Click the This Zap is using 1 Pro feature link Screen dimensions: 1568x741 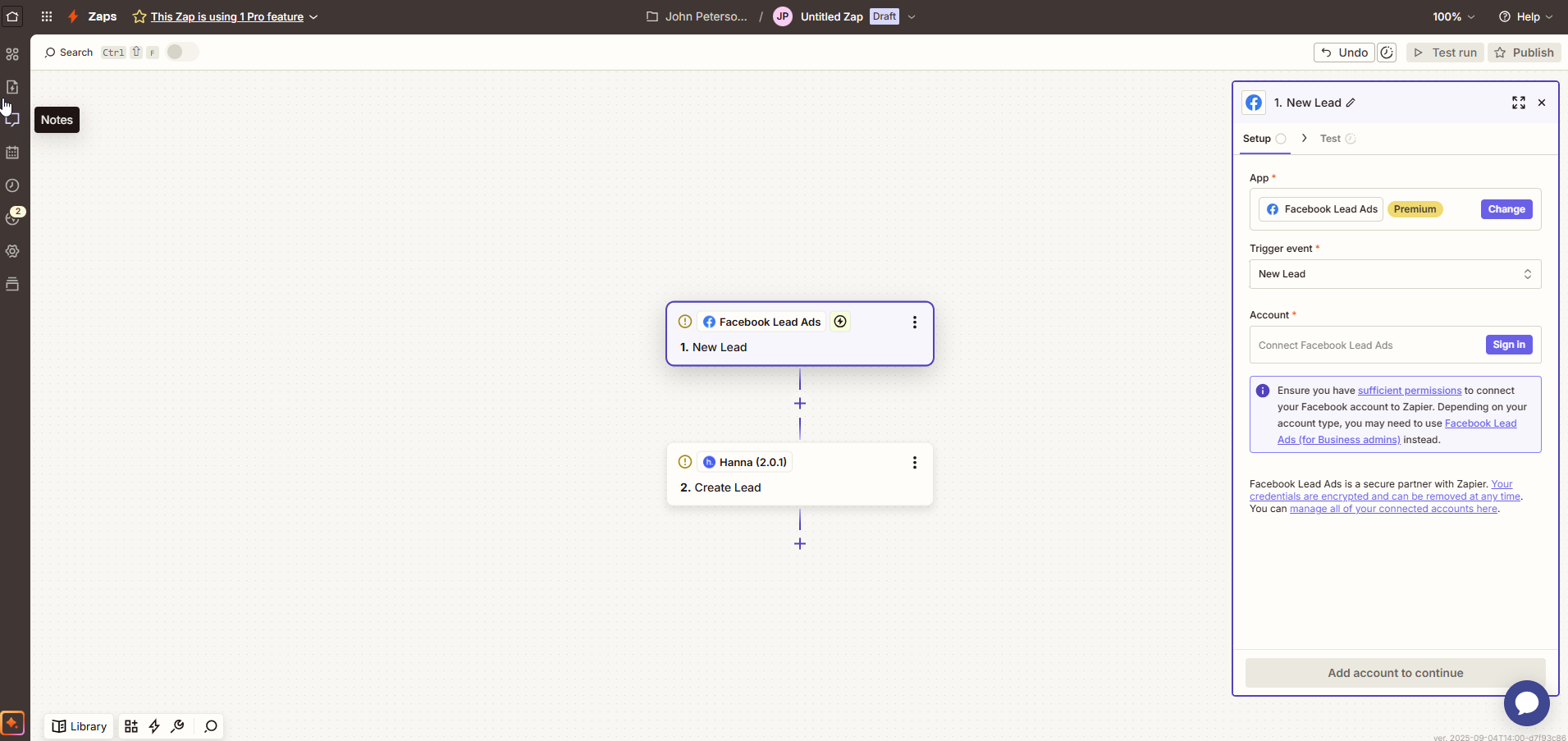tap(227, 16)
